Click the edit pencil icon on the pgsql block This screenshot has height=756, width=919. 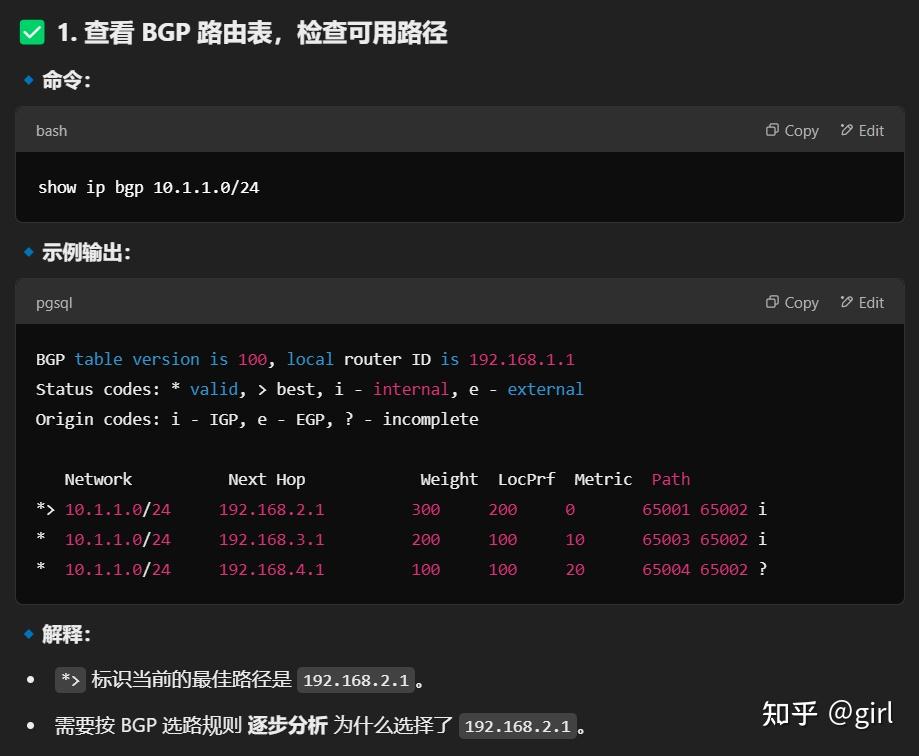point(849,302)
